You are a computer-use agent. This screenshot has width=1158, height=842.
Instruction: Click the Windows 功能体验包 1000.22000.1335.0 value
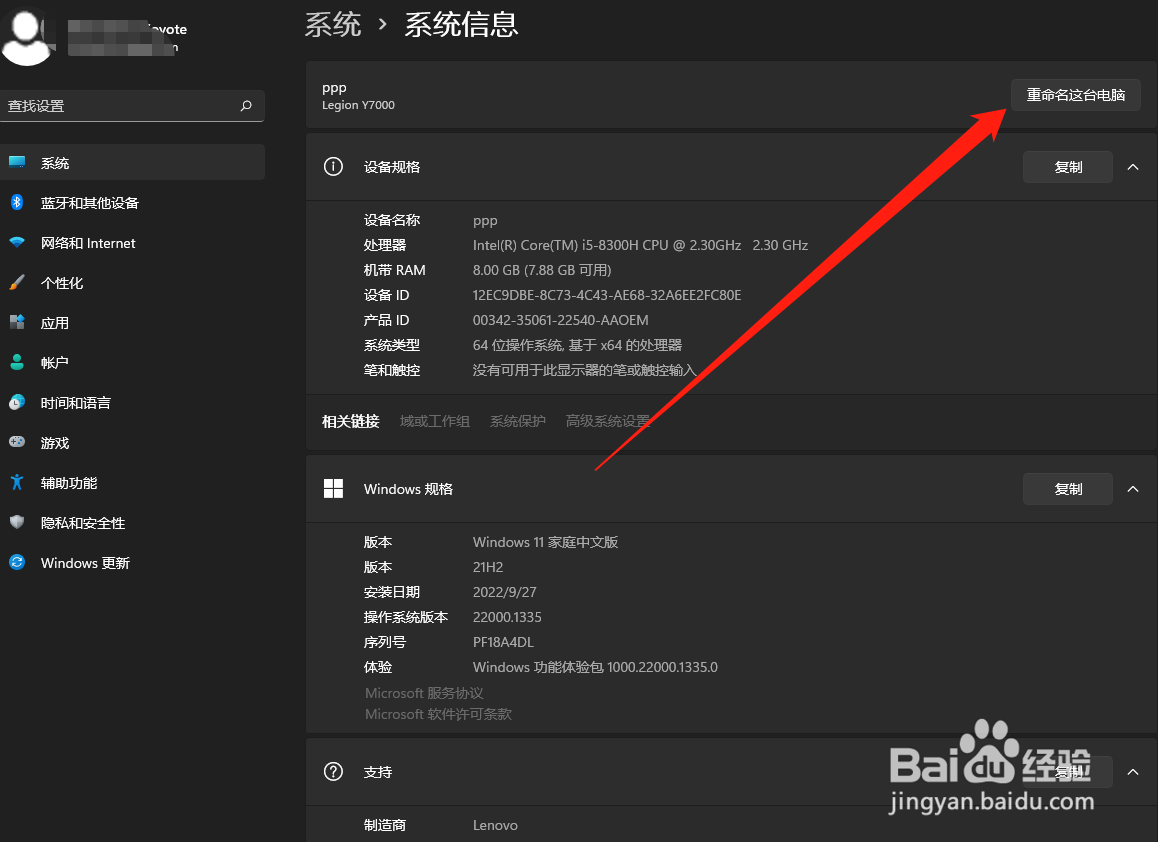point(595,667)
